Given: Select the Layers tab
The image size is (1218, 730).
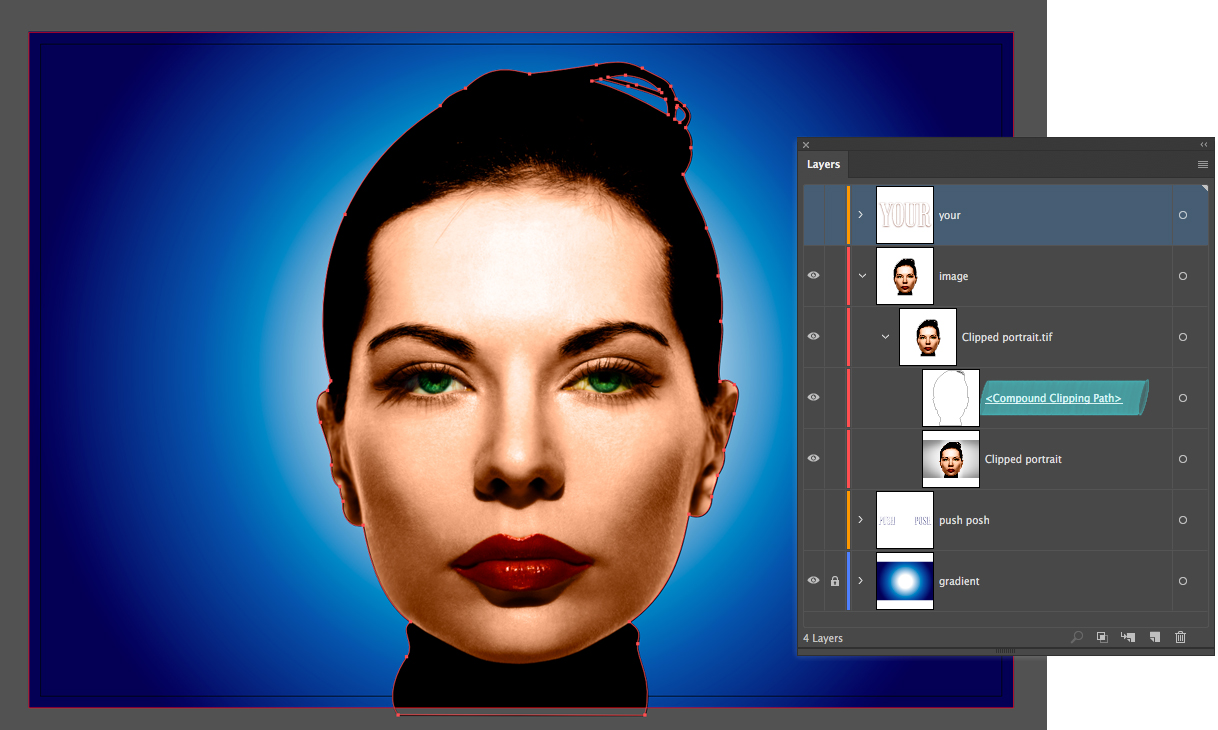Looking at the screenshot, I should click(x=823, y=164).
